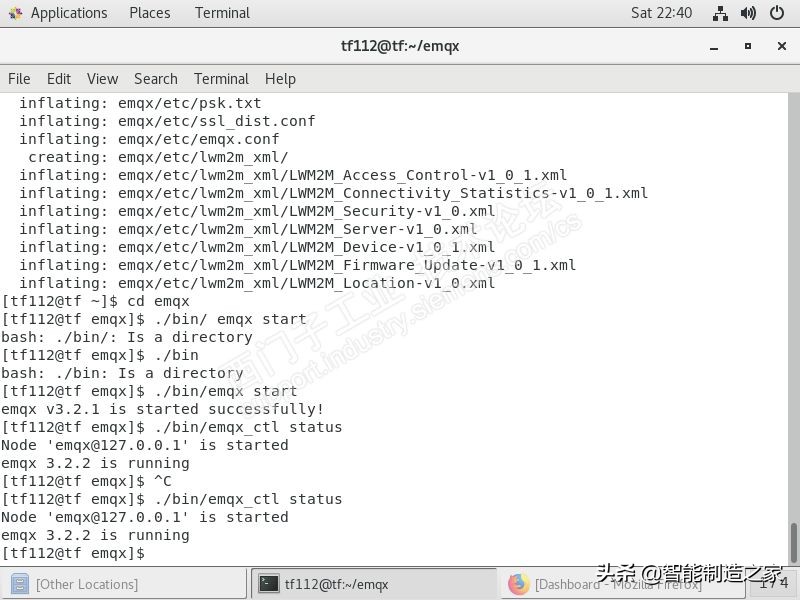The height and width of the screenshot is (600, 800).
Task: Click the LWM2M_Server-v1_0.xml line
Action: click(x=248, y=229)
